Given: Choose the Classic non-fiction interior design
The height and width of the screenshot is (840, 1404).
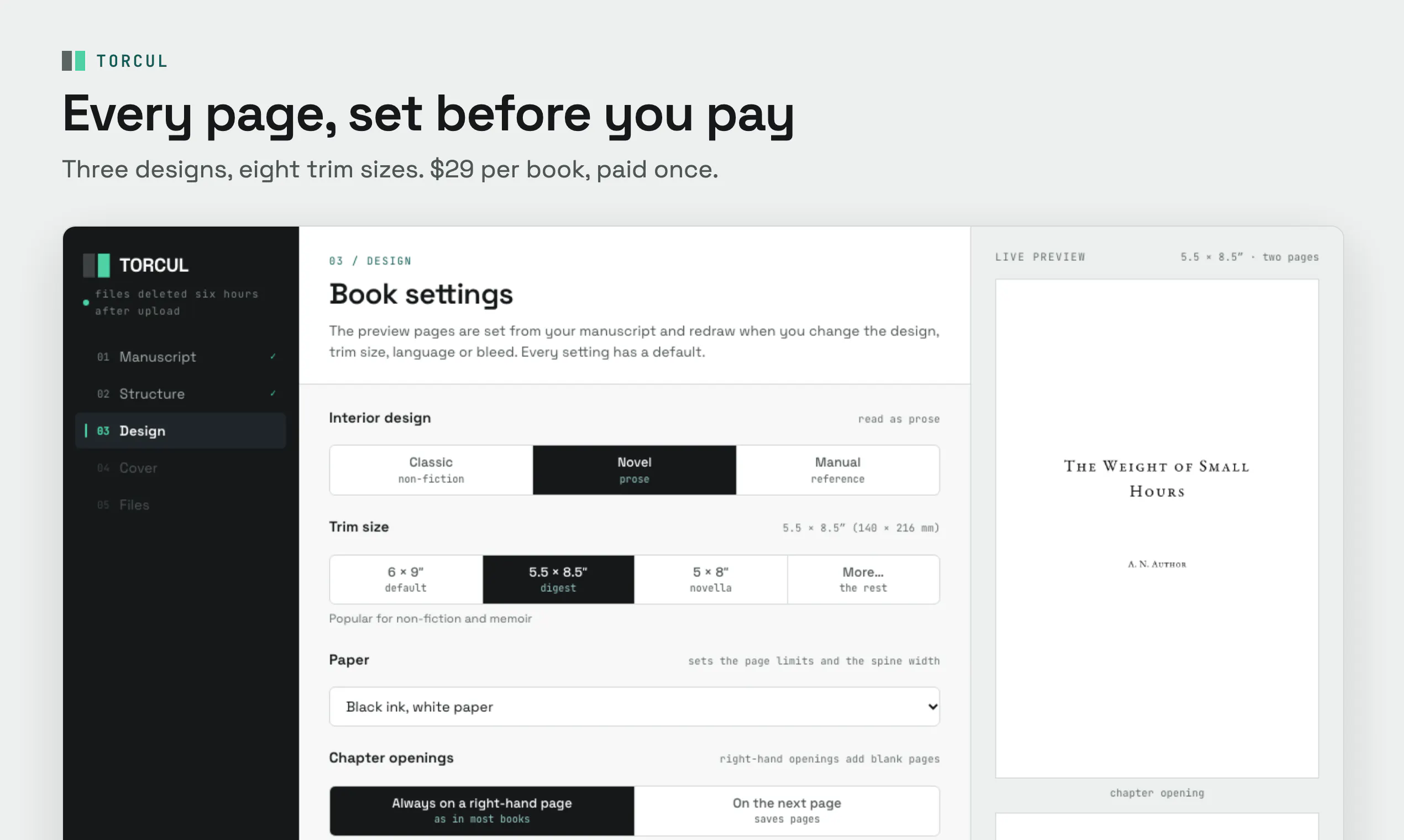Looking at the screenshot, I should tap(431, 470).
